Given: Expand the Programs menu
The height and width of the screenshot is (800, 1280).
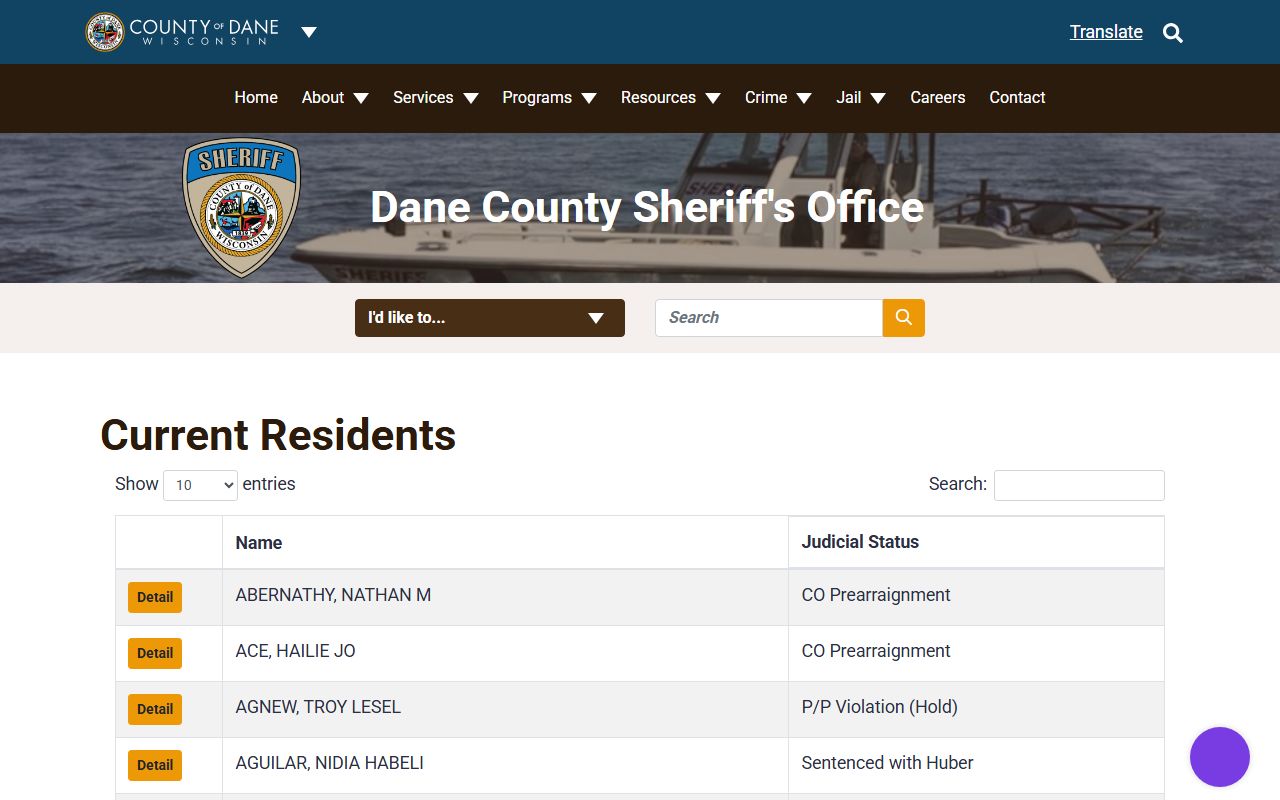Looking at the screenshot, I should 549,97.
